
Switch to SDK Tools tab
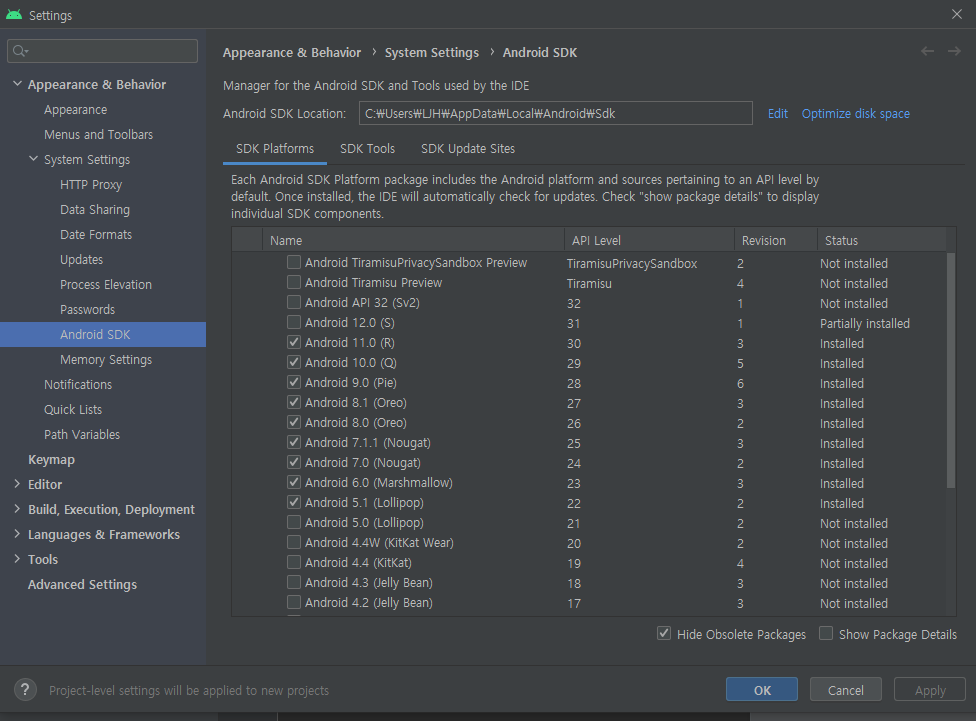(367, 149)
